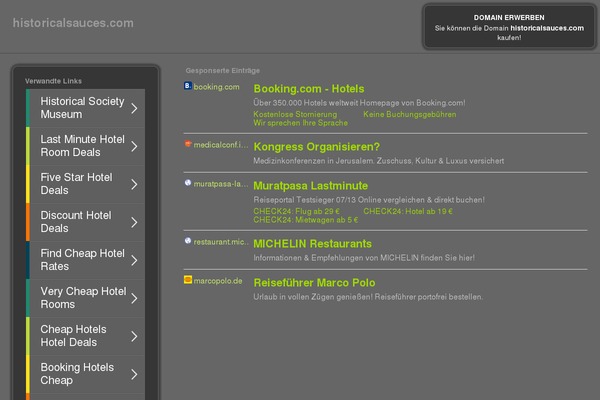Click the Kongress Organisieren? headline

coord(316,147)
